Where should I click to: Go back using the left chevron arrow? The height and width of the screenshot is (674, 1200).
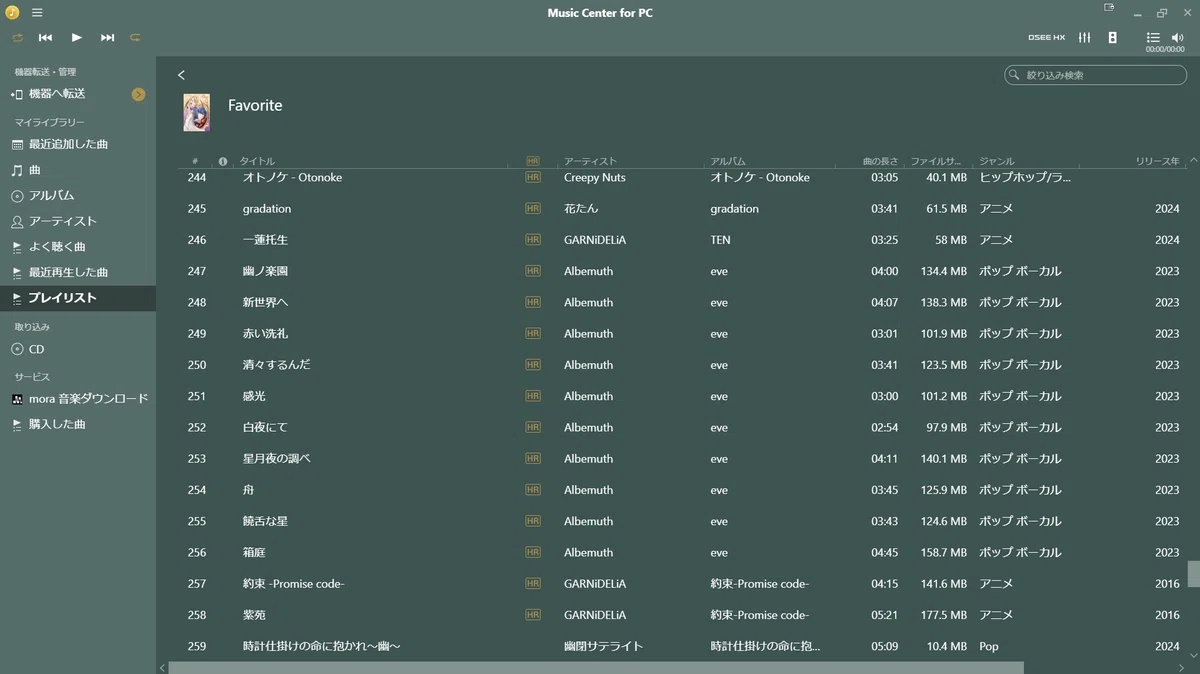(x=181, y=75)
